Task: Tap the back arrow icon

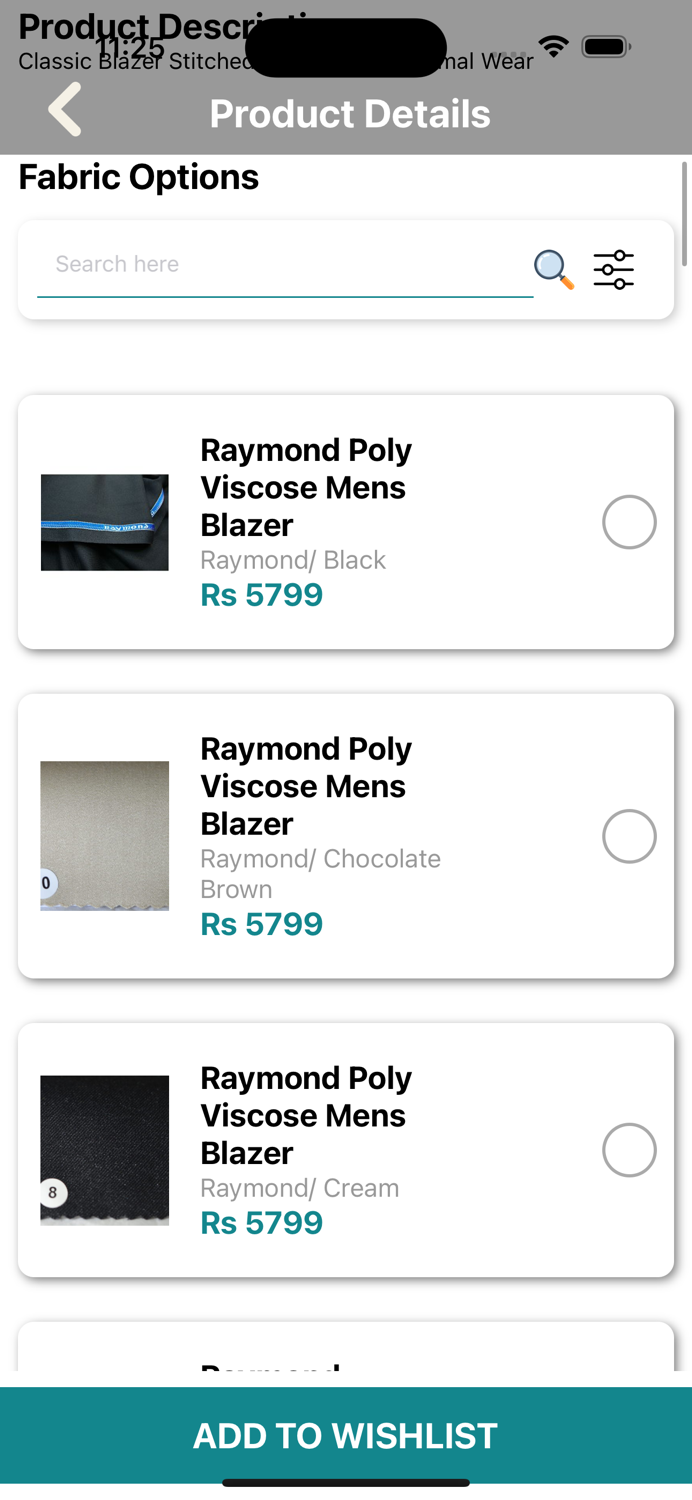Action: click(65, 109)
